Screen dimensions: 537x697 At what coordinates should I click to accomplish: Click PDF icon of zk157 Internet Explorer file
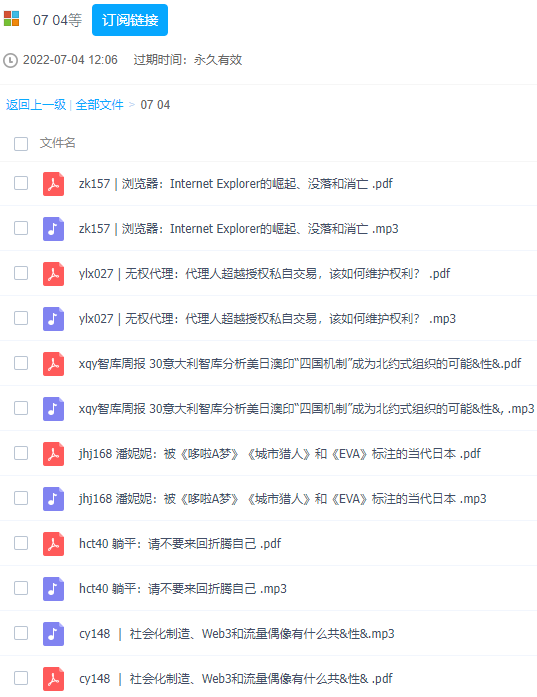(53, 184)
